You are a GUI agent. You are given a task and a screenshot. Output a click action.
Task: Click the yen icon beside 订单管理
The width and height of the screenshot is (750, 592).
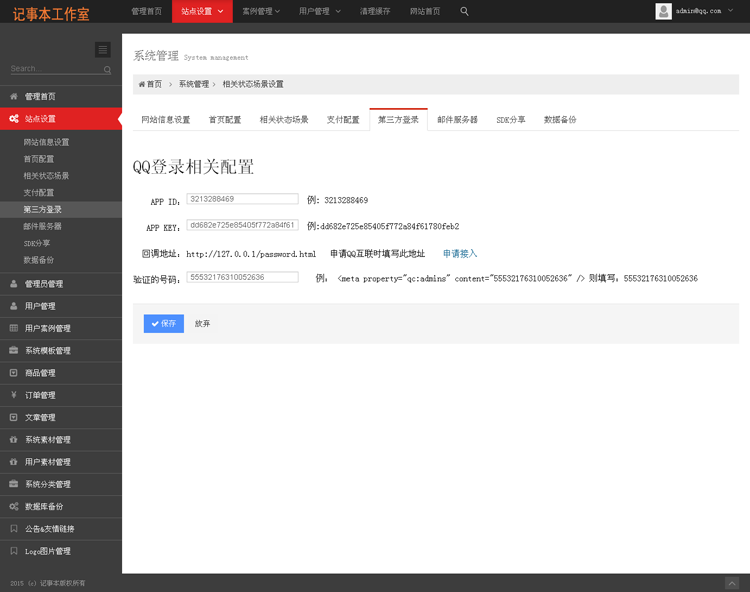tap(13, 395)
